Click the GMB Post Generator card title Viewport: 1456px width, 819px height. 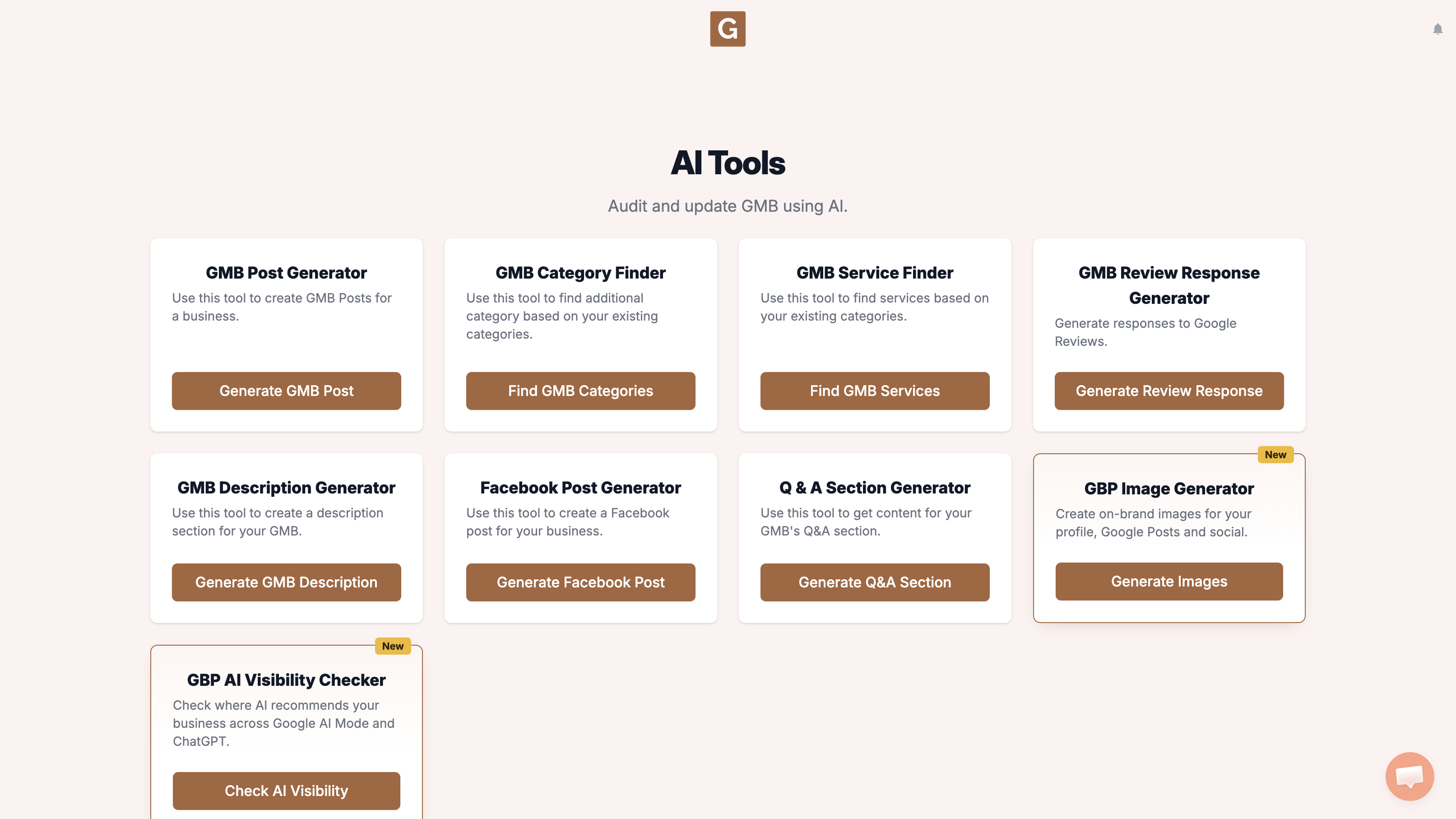tap(286, 273)
